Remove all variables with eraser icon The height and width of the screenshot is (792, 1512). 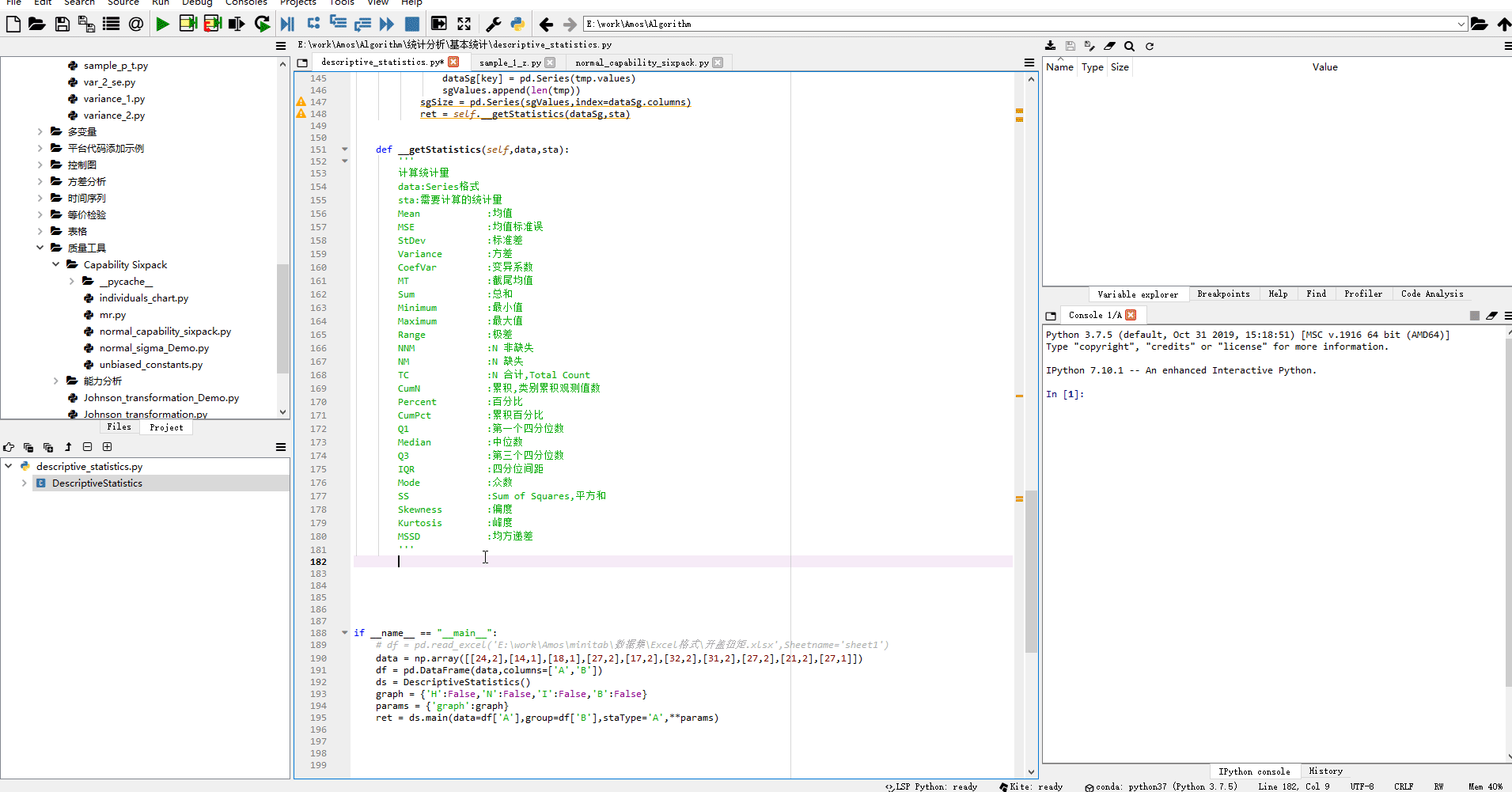1109,46
